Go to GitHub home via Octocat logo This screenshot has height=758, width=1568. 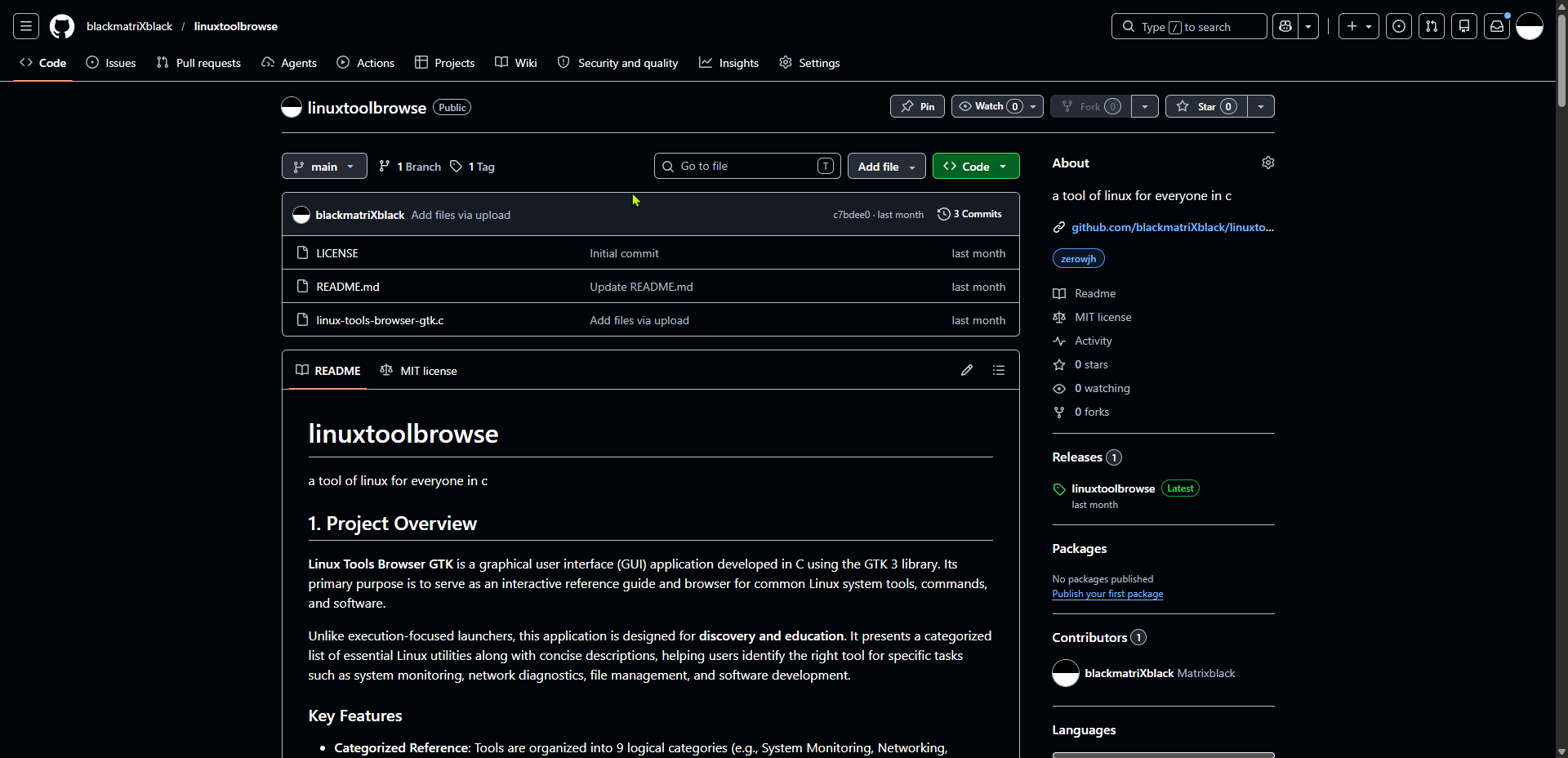pyautogui.click(x=62, y=26)
